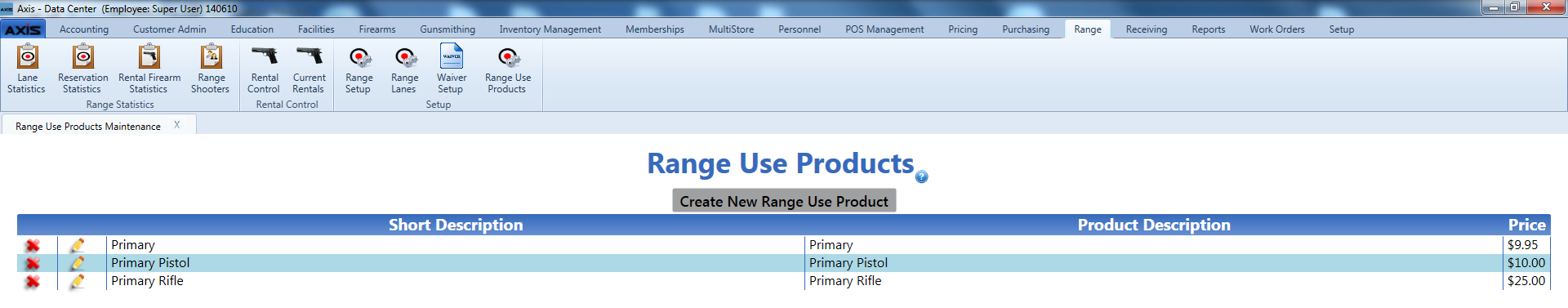1568x308 pixels.
Task: Switch to the Customer Admin ribbon tab
Action: [x=170, y=29]
